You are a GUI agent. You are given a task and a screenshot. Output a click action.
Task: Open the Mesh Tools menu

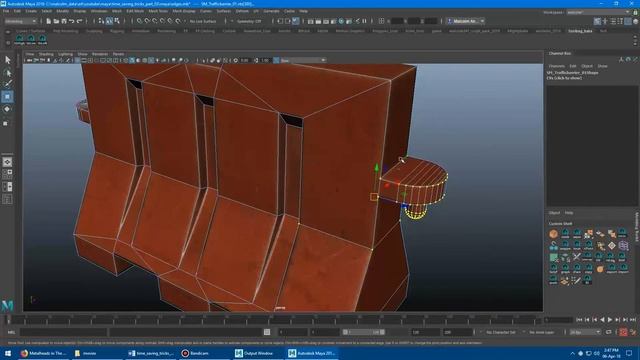pyautogui.click(x=158, y=11)
